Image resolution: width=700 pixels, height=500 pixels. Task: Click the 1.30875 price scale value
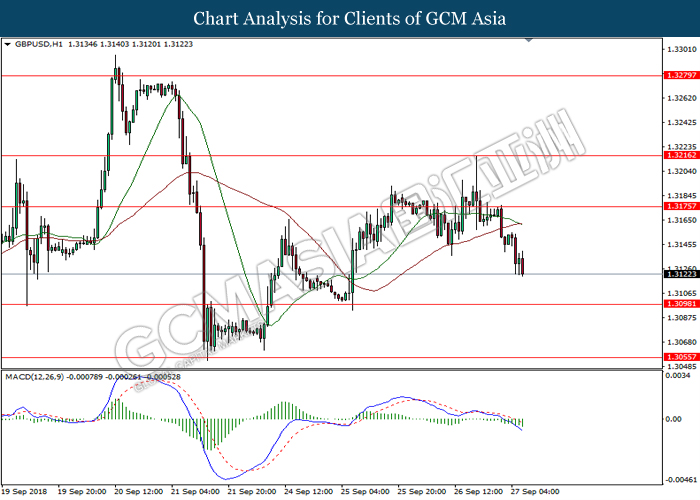(682, 318)
